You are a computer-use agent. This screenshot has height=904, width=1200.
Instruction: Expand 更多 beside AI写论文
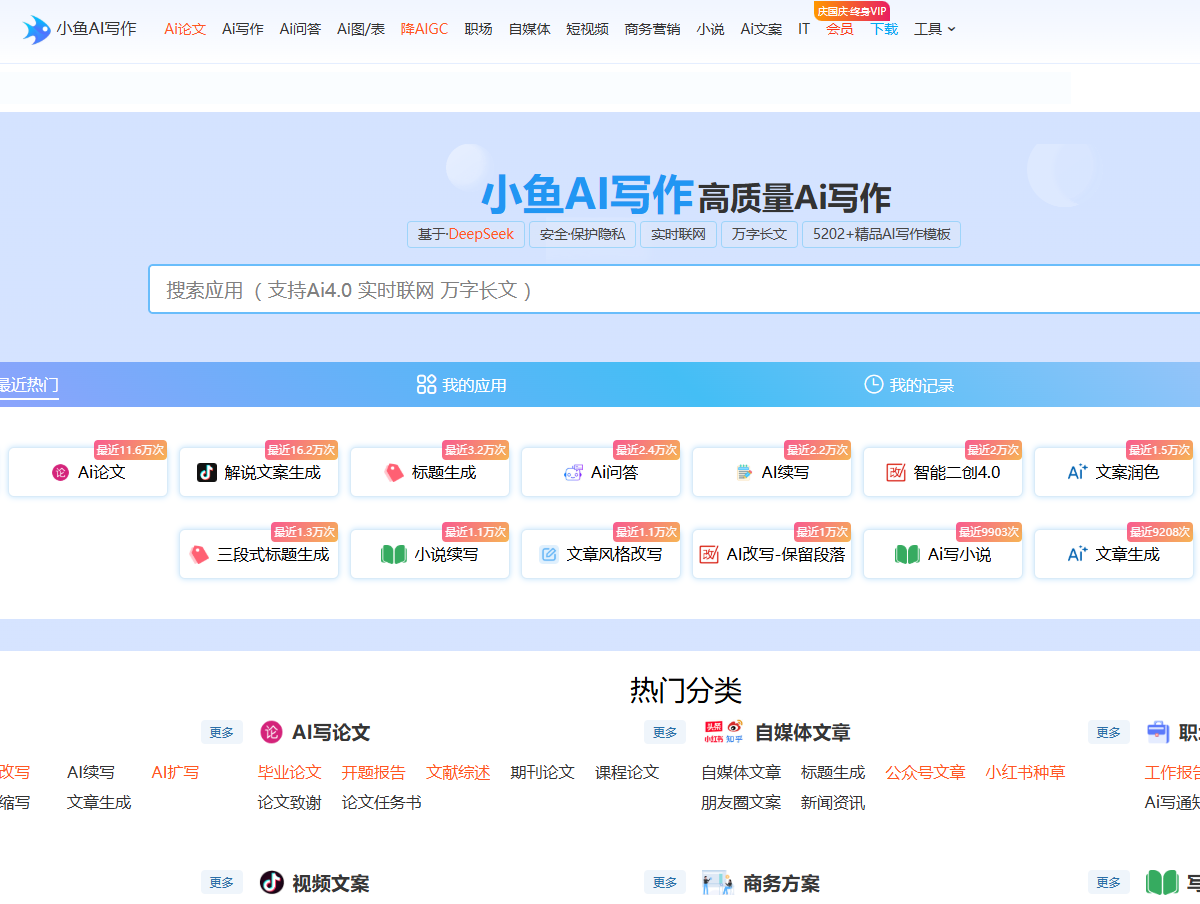coord(221,732)
